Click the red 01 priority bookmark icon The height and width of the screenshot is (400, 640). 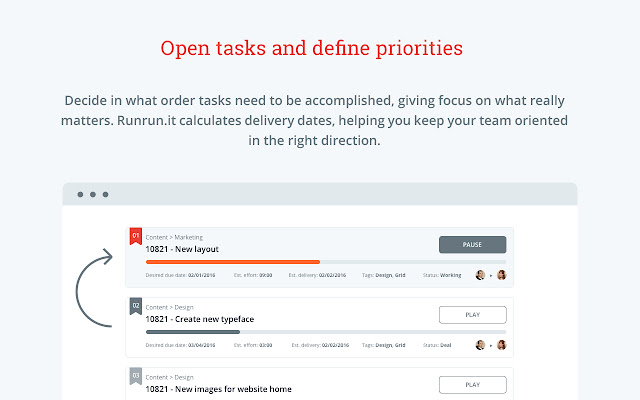click(x=135, y=237)
